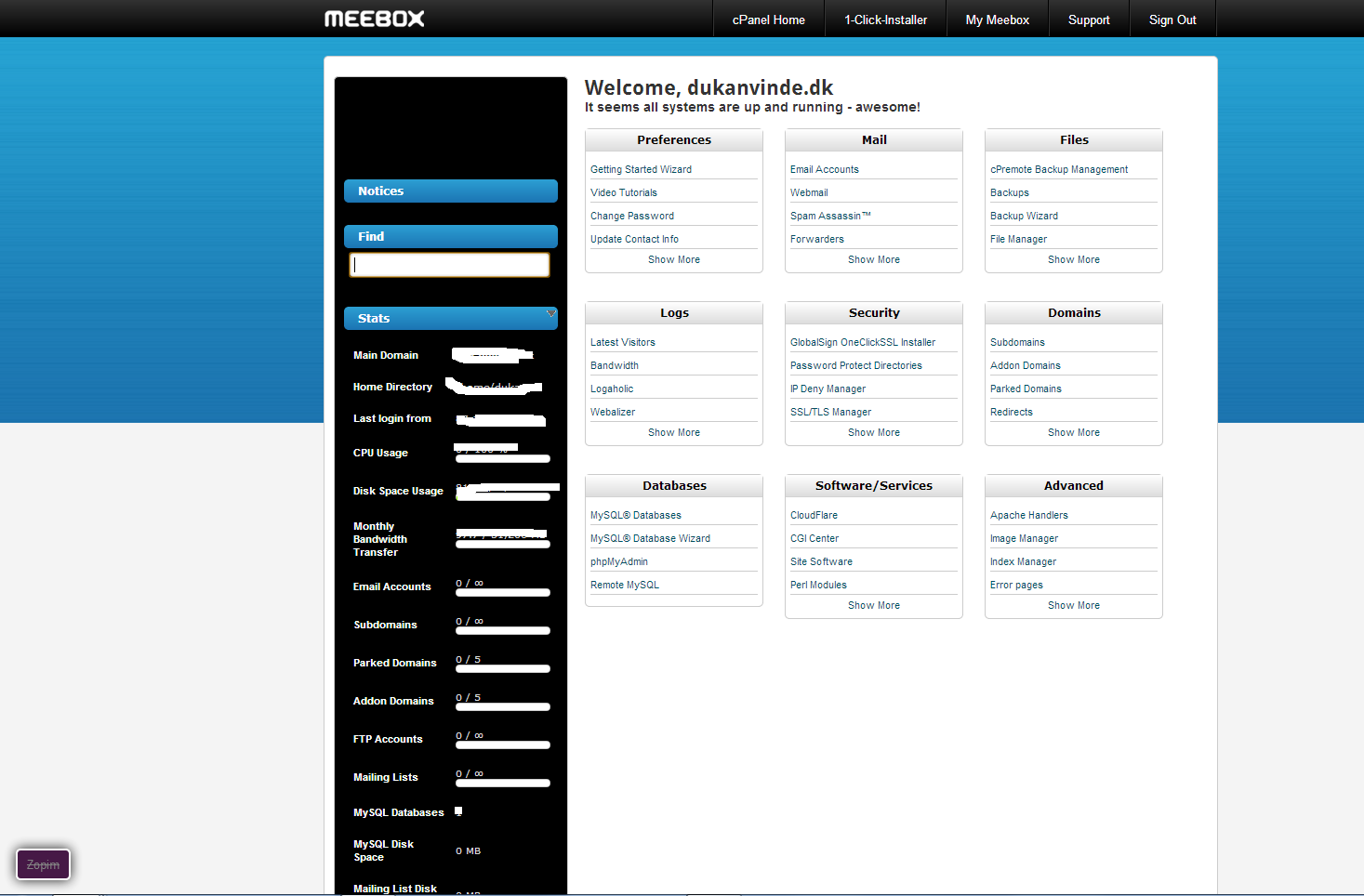Open File Manager
The image size is (1364, 896).
click(x=1018, y=239)
